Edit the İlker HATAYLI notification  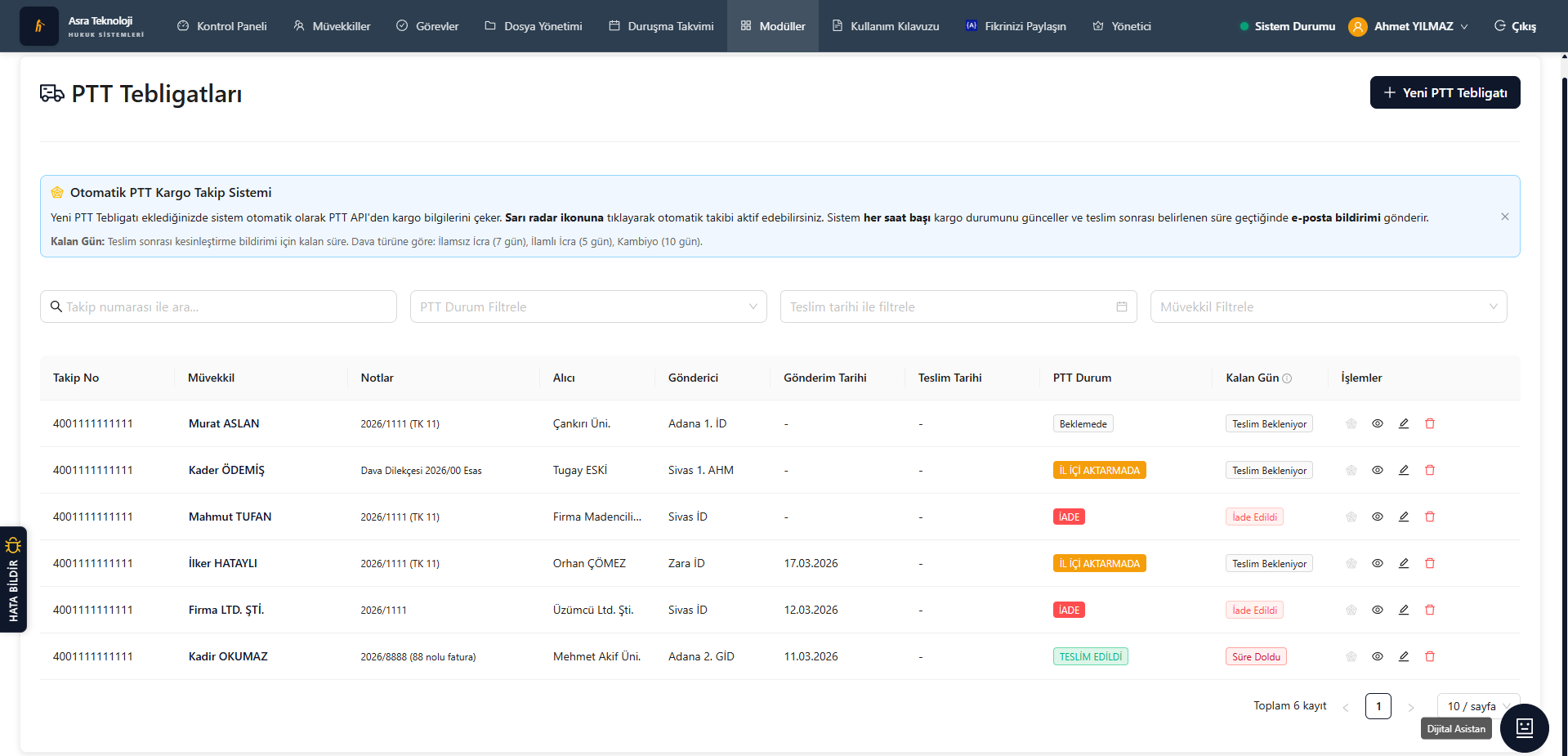[1404, 563]
